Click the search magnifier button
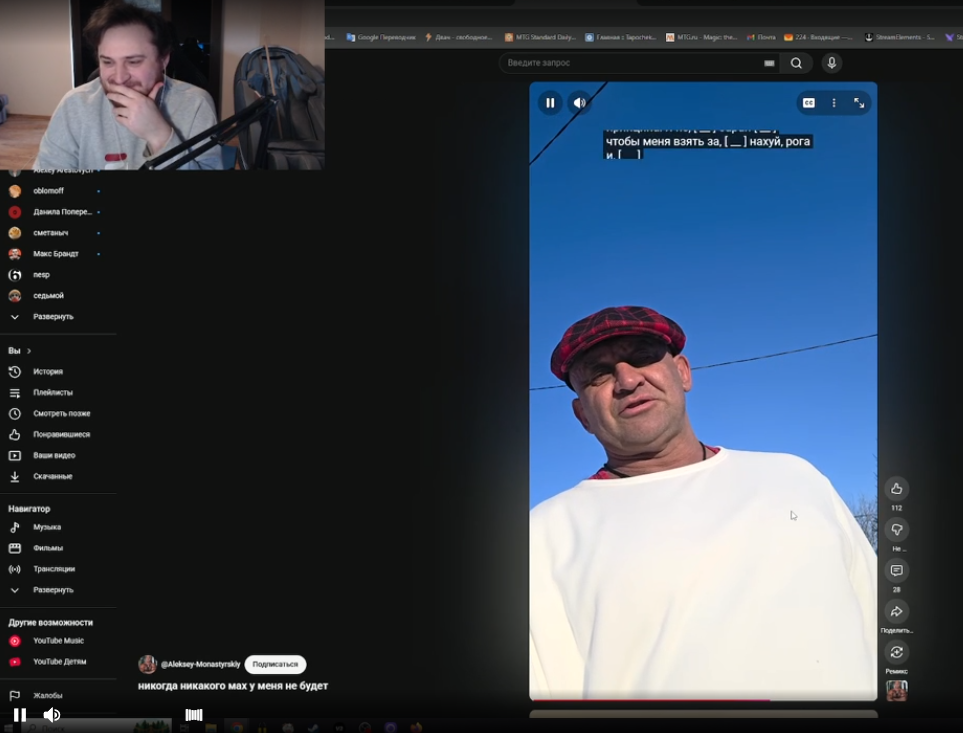The height and width of the screenshot is (733, 963). (x=796, y=63)
